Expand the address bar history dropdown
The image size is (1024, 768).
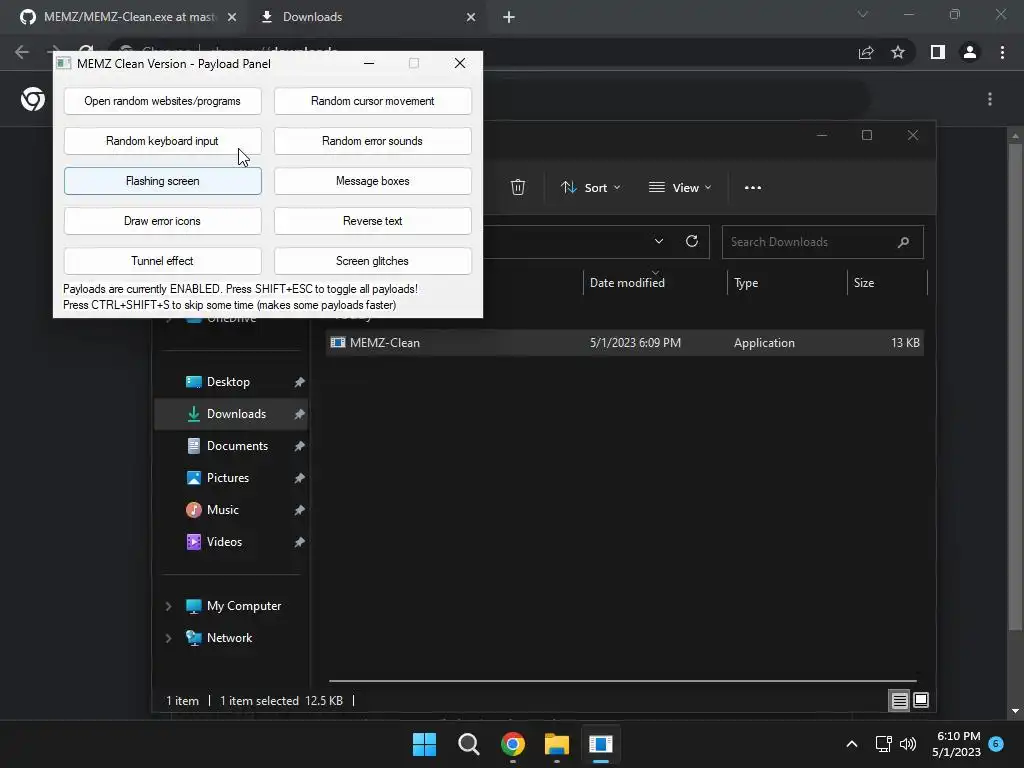pos(659,241)
